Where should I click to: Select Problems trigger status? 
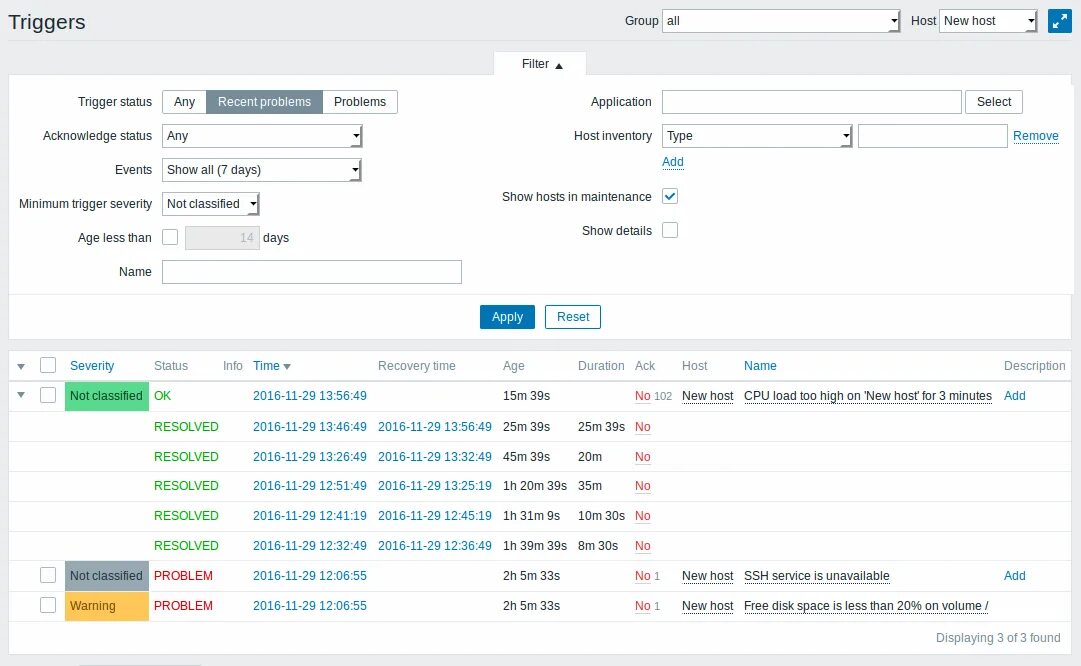pyautogui.click(x=360, y=102)
